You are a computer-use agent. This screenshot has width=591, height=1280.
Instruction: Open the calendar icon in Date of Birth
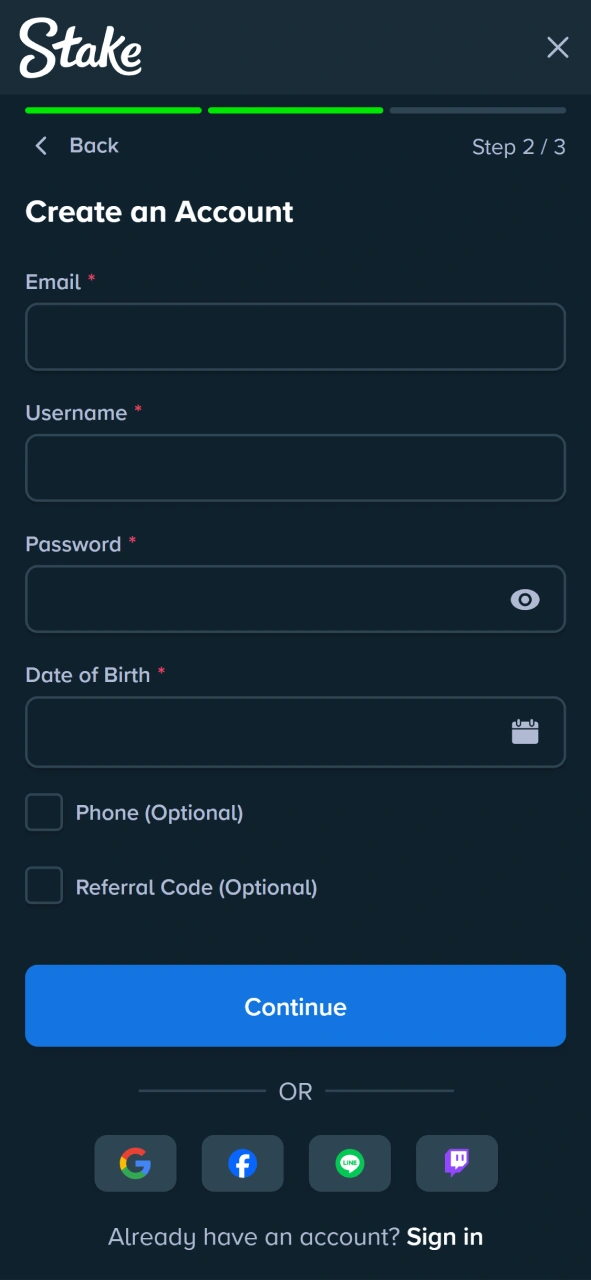tap(525, 732)
